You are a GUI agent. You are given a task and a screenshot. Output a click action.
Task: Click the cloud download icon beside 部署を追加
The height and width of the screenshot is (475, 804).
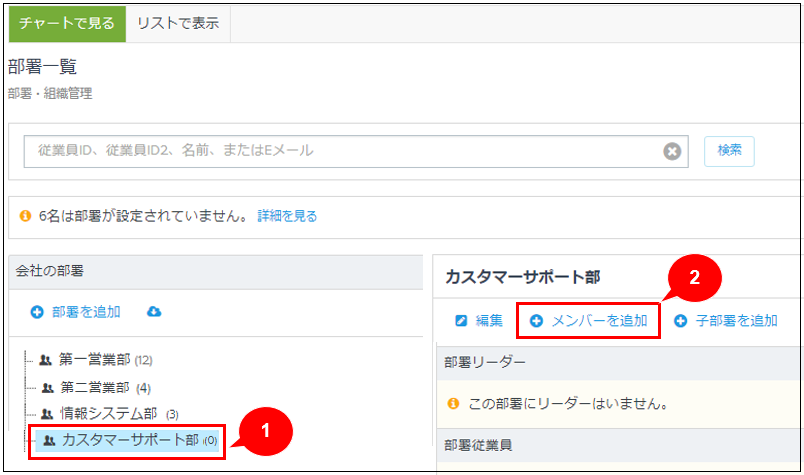point(154,312)
